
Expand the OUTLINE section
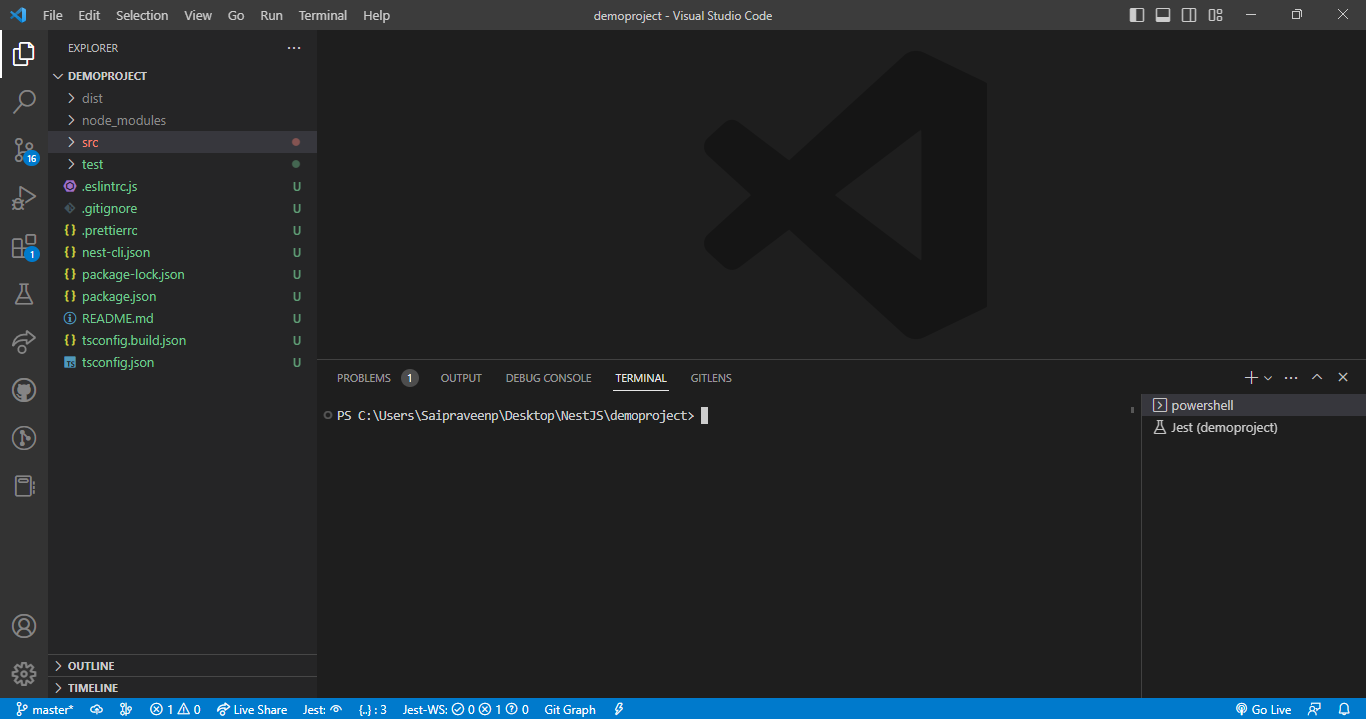coord(90,666)
